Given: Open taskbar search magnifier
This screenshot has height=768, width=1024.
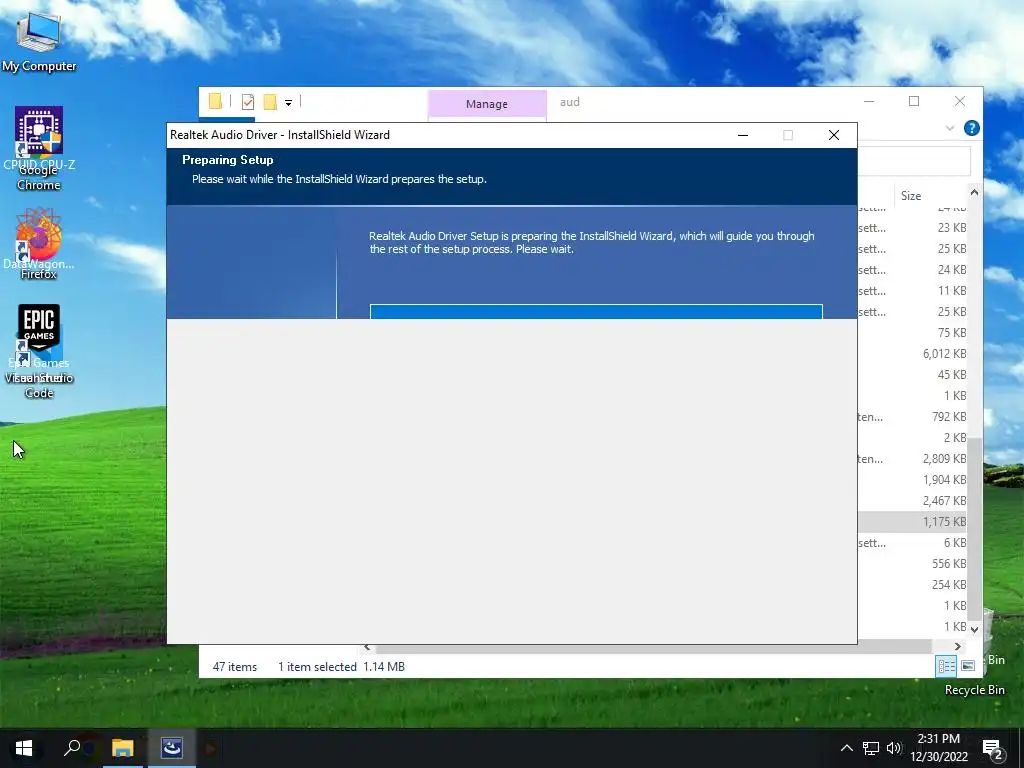Looking at the screenshot, I should [x=72, y=748].
